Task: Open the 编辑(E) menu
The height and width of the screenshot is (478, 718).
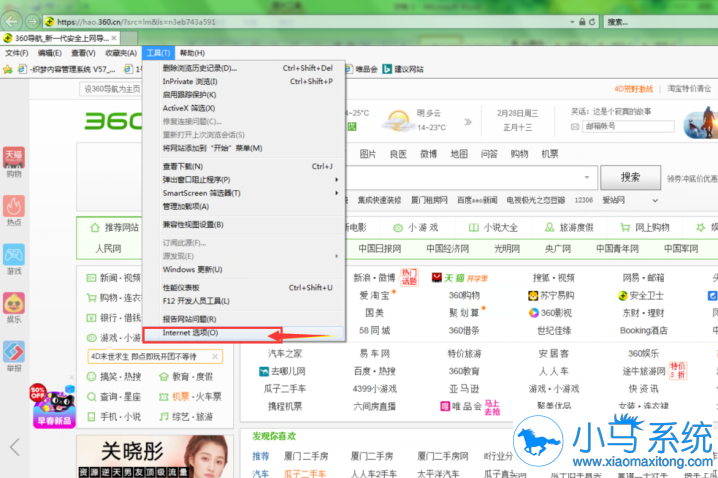Action: (49, 53)
